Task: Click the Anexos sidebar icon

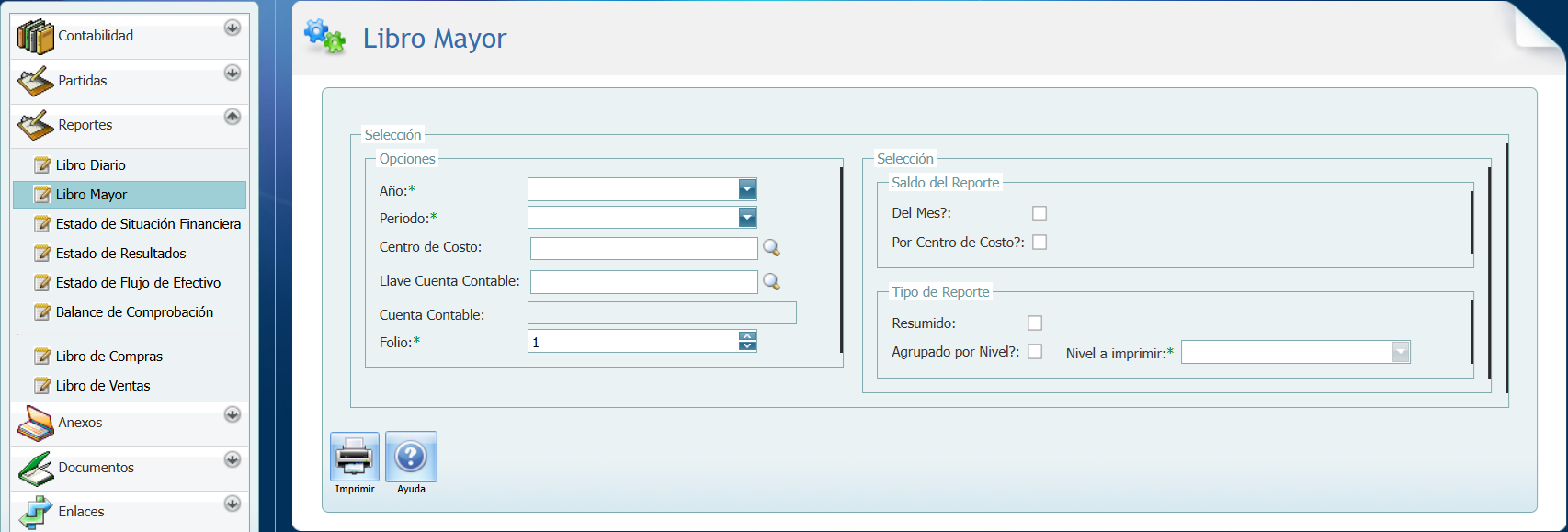Action: (x=35, y=424)
